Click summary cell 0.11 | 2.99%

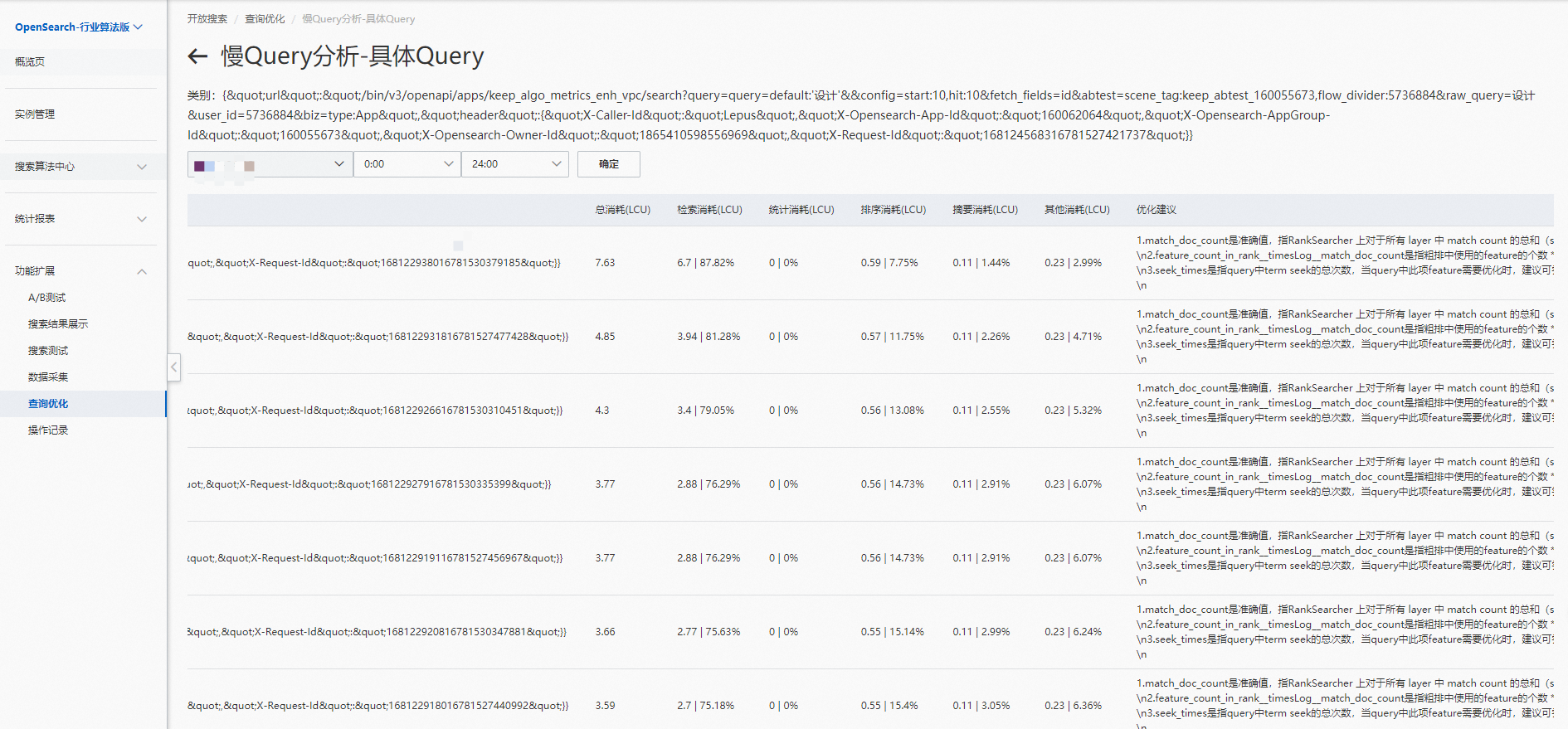pyautogui.click(x=981, y=632)
